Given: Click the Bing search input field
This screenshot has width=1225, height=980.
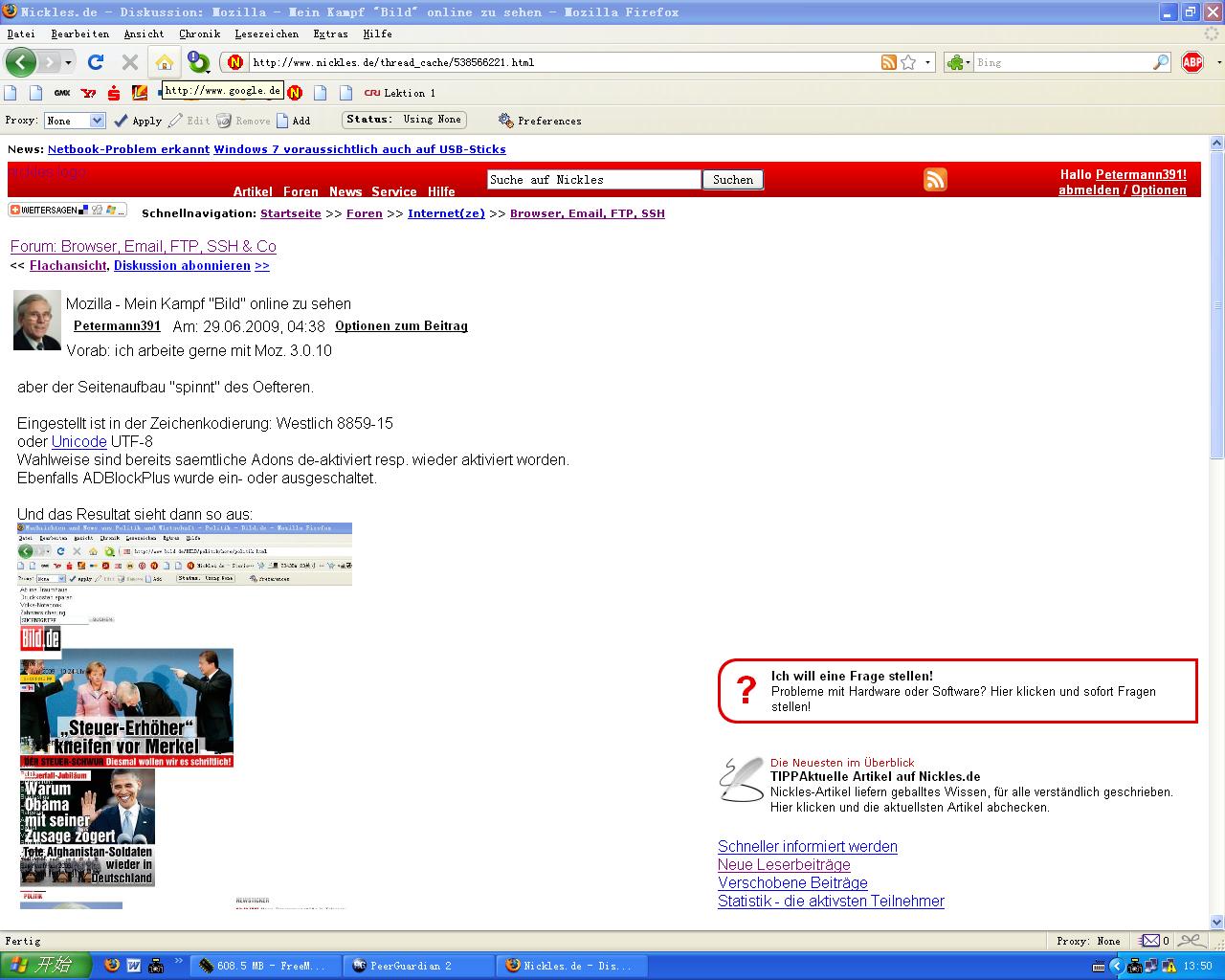Looking at the screenshot, I should [1062, 62].
